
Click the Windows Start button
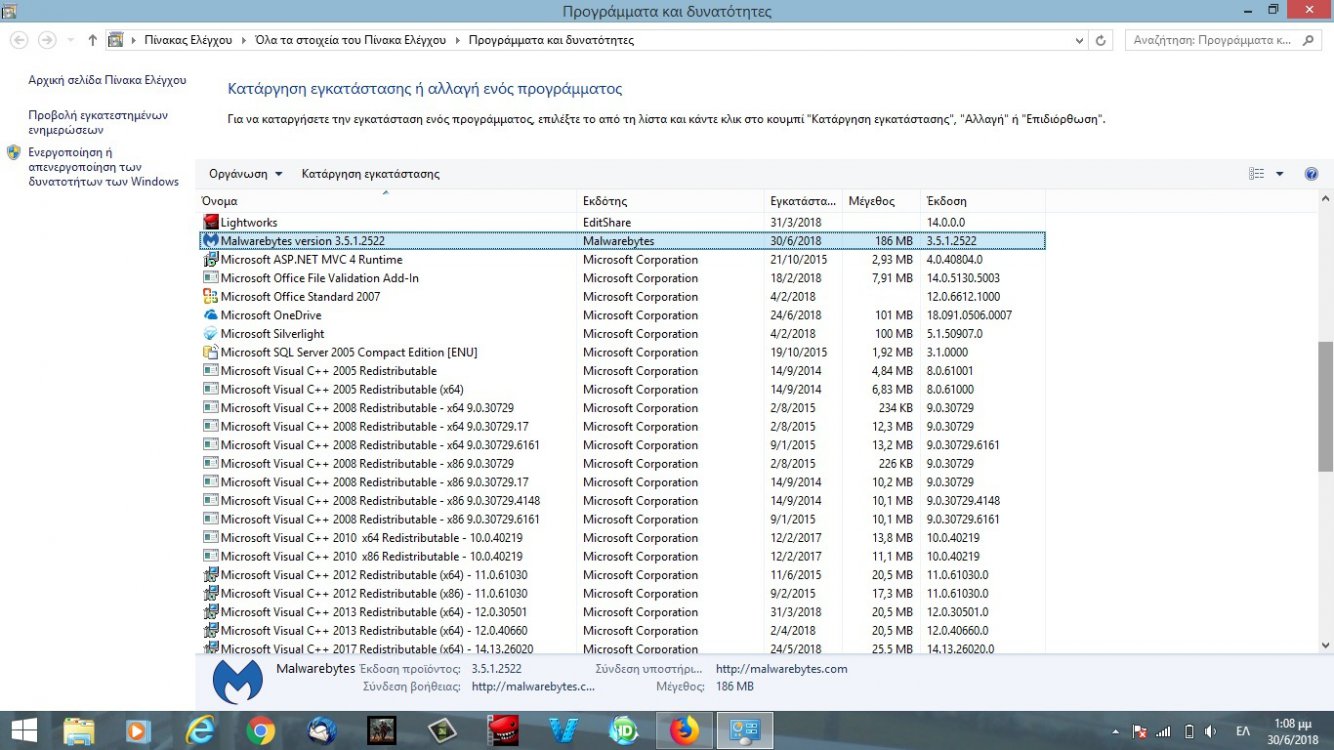tap(23, 731)
